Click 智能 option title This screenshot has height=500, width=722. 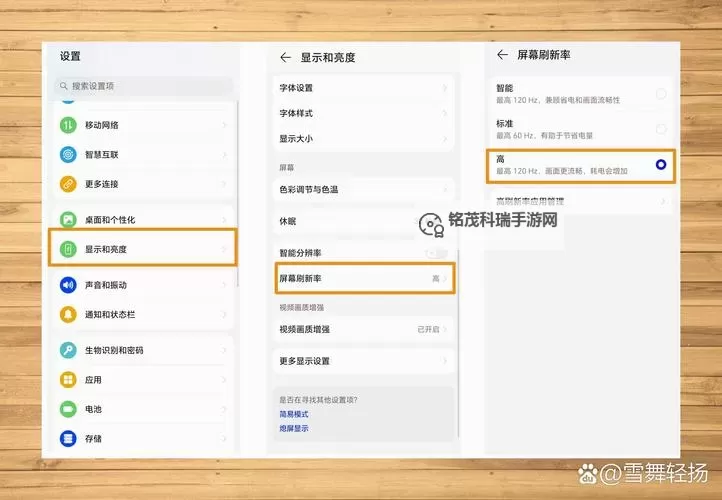pyautogui.click(x=504, y=88)
